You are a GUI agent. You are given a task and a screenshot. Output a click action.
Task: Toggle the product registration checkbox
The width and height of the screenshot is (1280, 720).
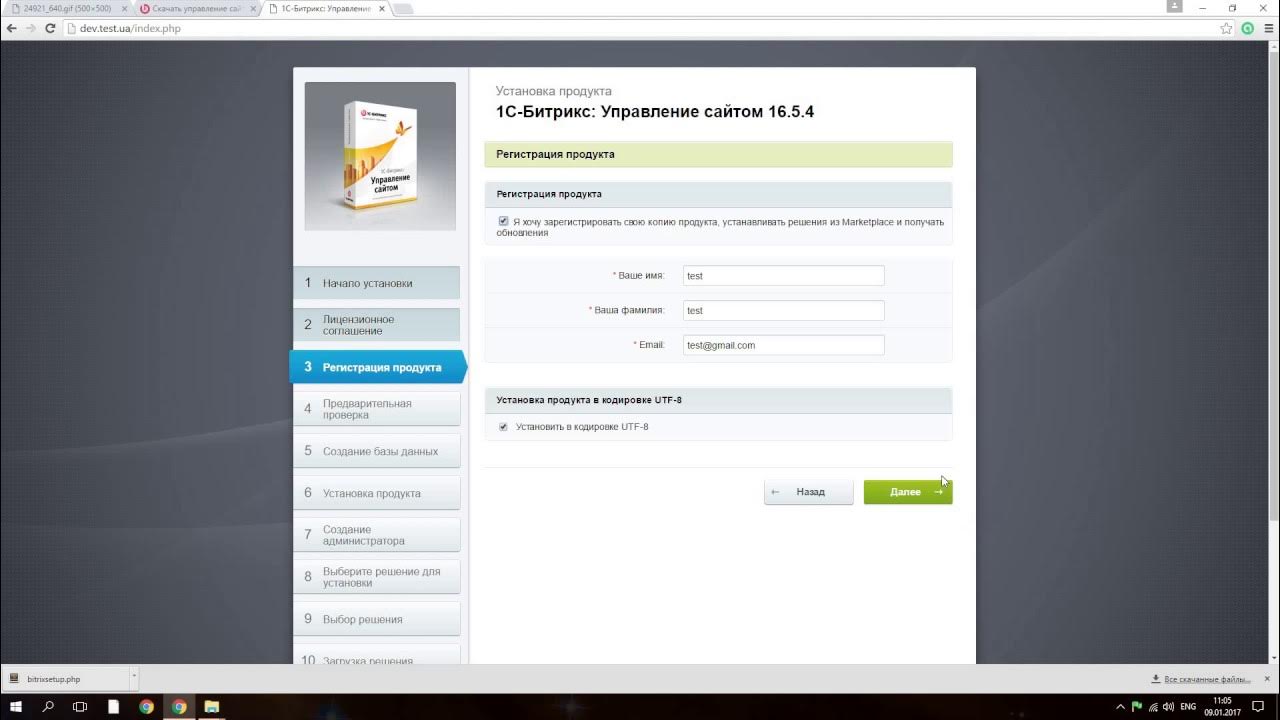(x=503, y=221)
